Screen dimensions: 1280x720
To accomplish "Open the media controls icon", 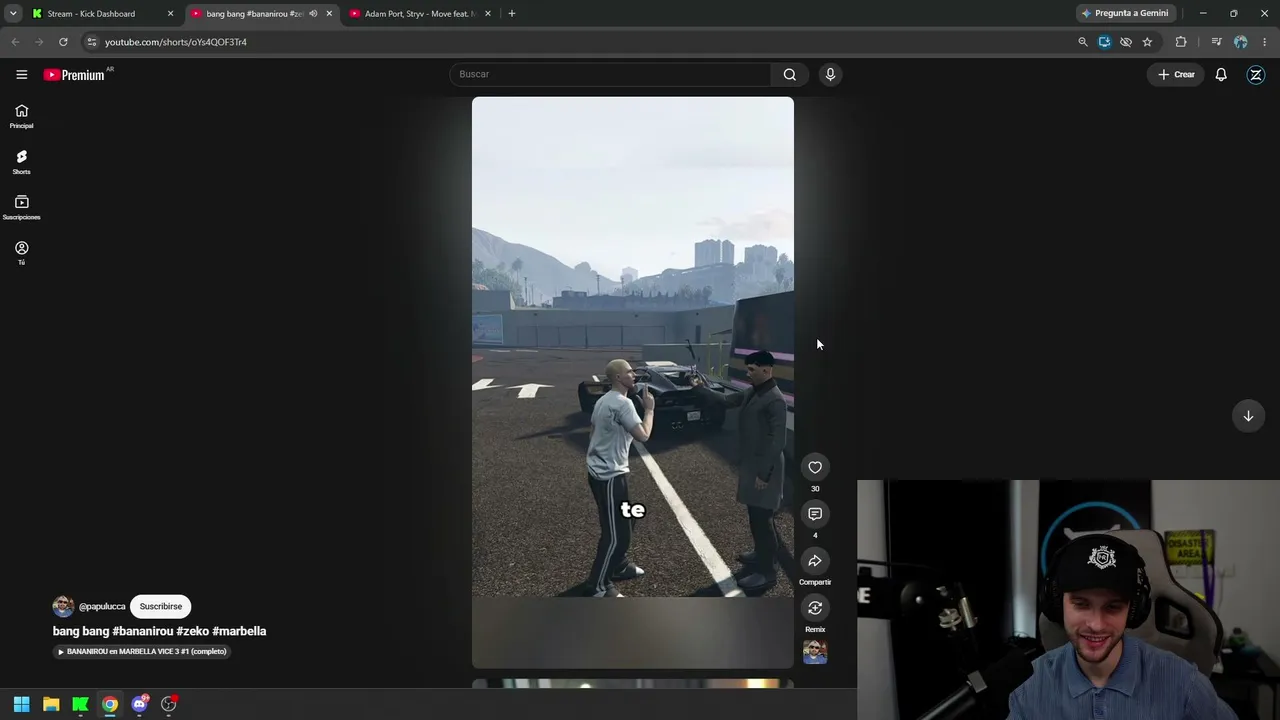I will pos(1216,42).
